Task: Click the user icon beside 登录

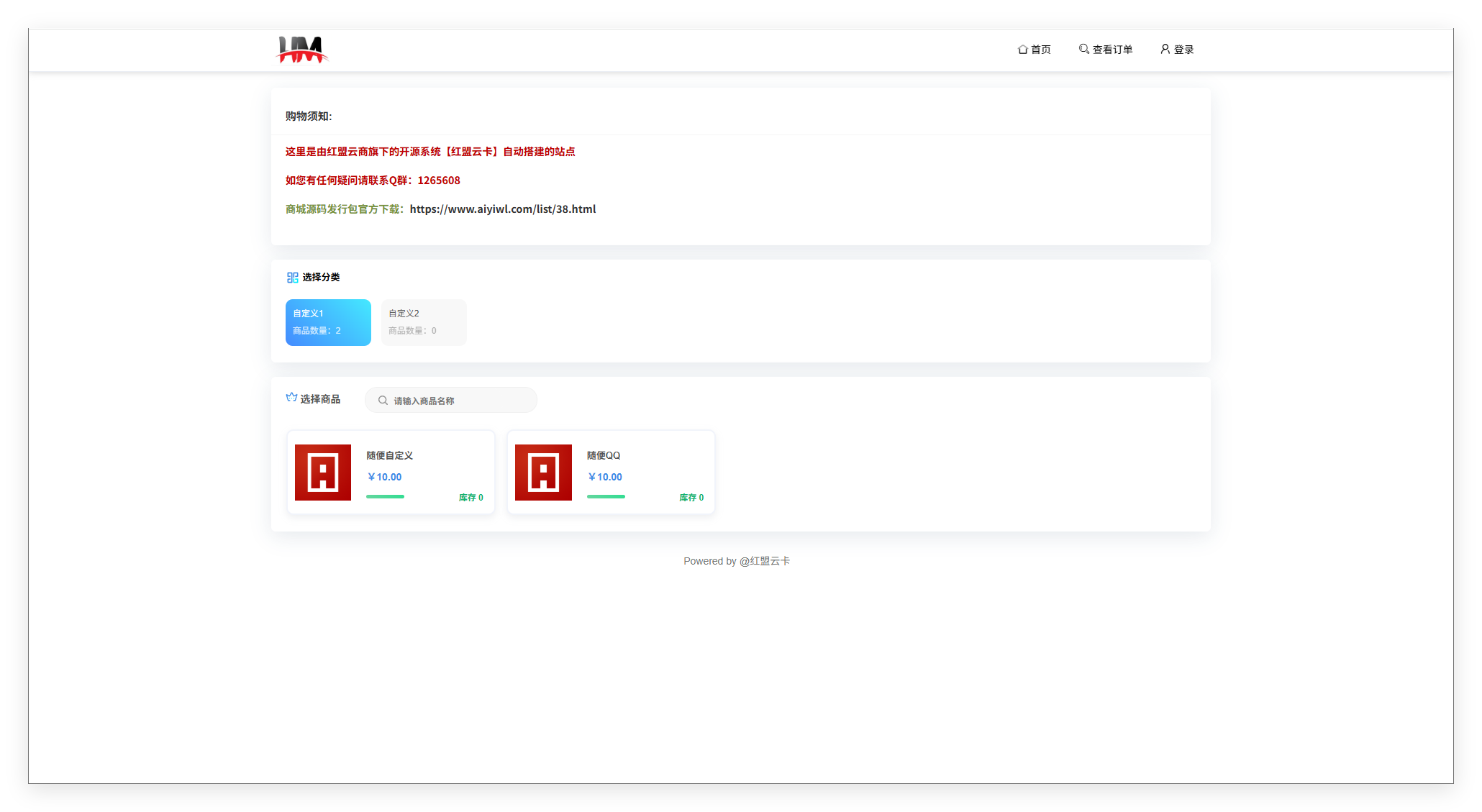Action: (1165, 49)
